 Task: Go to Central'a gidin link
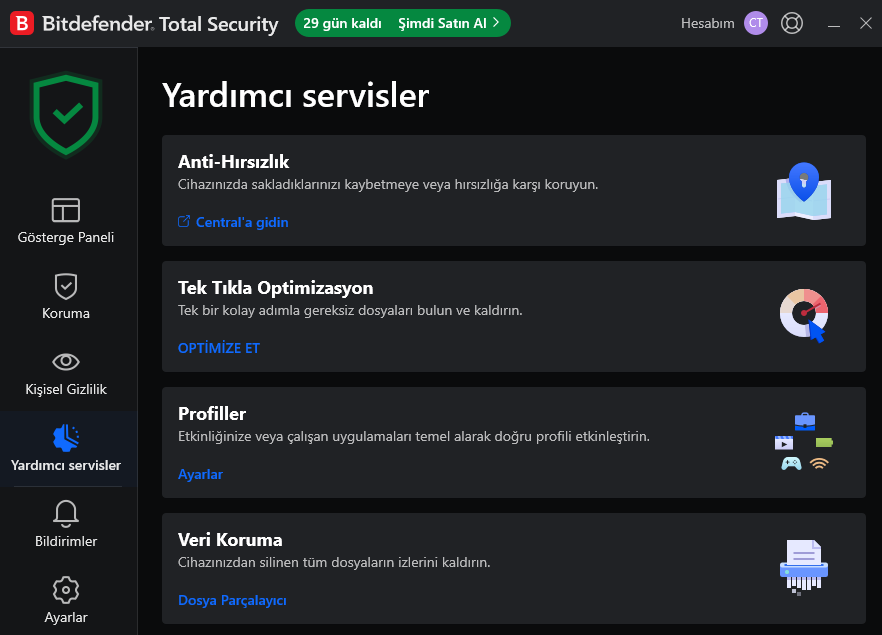[242, 222]
